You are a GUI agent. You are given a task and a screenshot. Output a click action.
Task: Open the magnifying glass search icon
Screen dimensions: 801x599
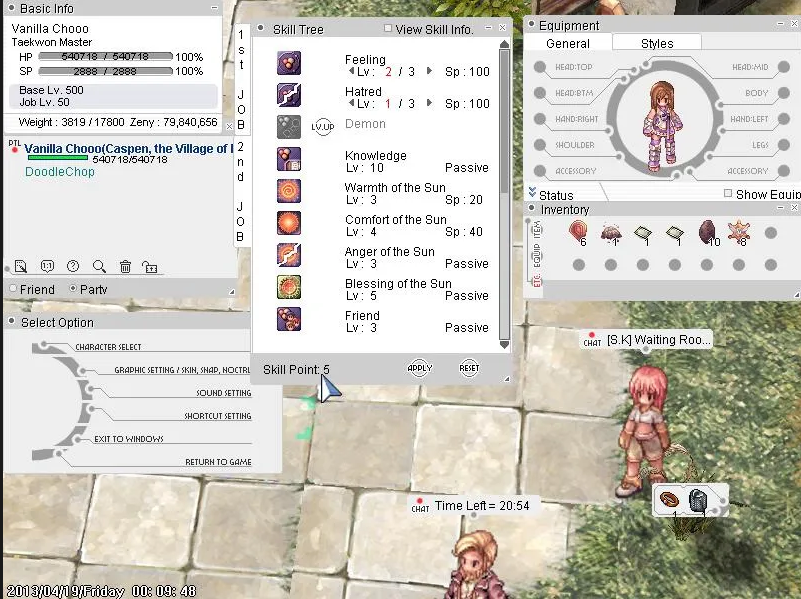click(99, 266)
